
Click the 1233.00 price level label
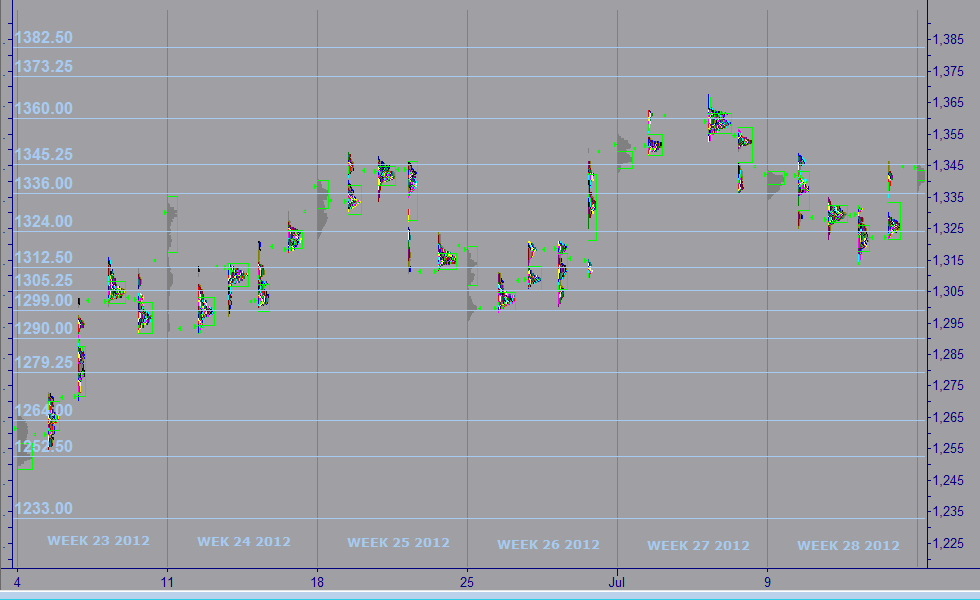tap(43, 509)
